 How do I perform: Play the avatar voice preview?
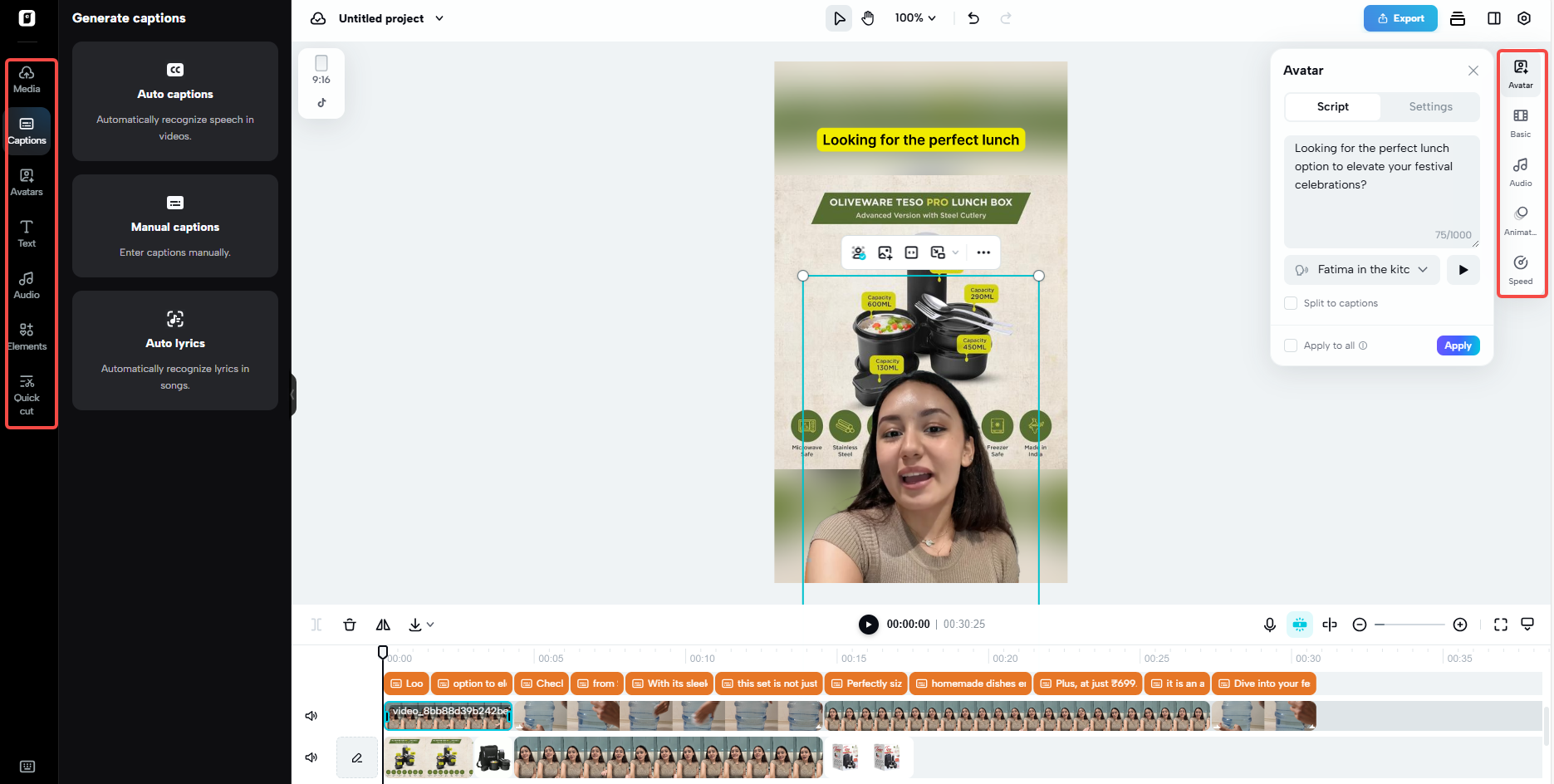1463,269
